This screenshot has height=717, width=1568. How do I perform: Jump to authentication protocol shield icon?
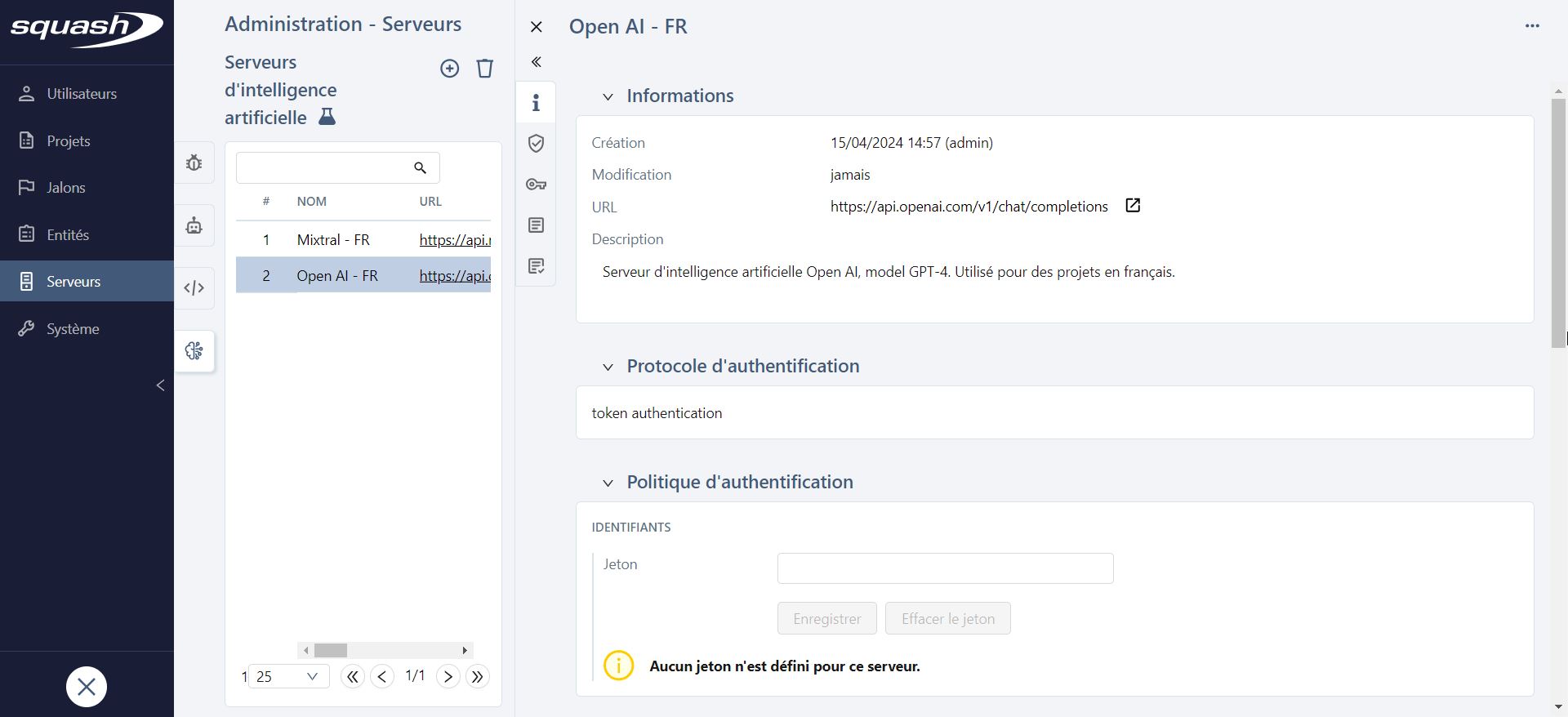coord(536,144)
